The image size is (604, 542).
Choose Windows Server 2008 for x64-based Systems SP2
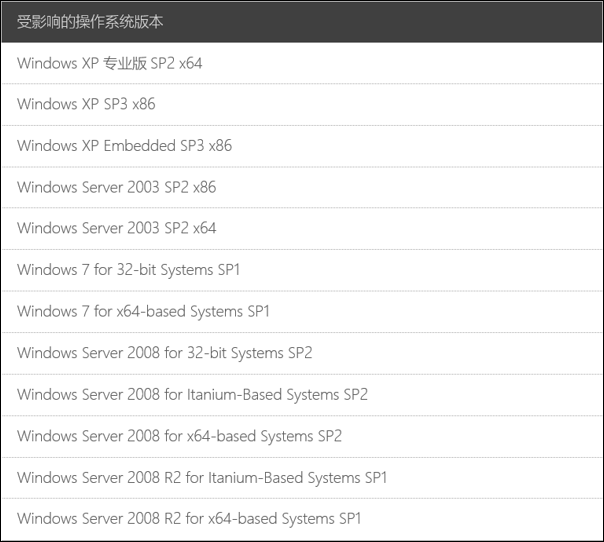coord(302,436)
